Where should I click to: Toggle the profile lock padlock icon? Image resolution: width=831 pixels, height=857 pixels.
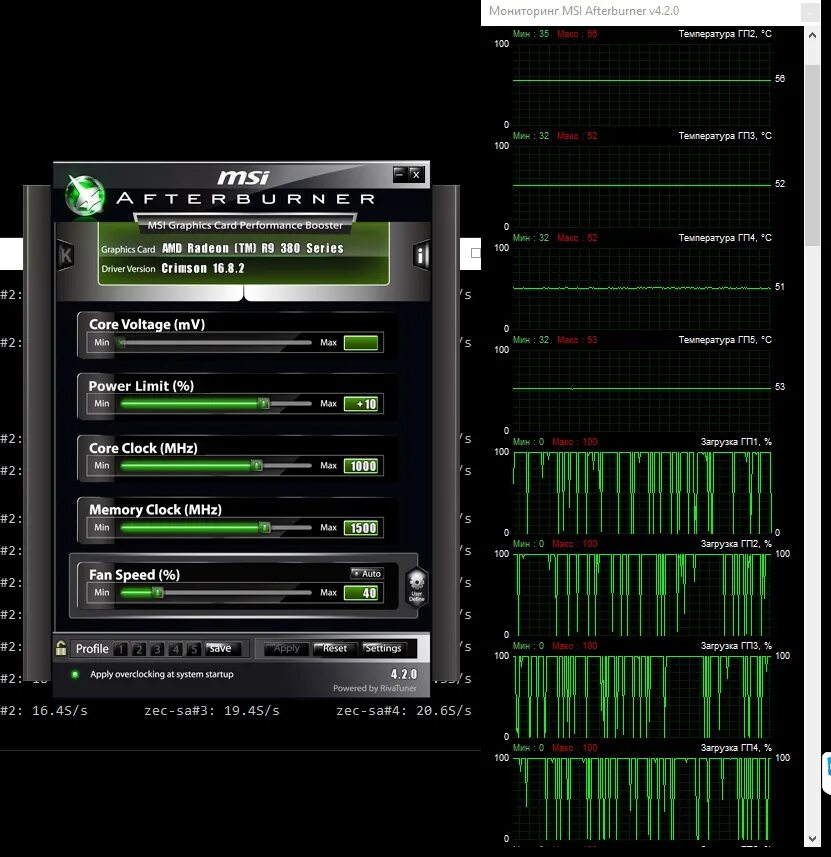click(61, 648)
